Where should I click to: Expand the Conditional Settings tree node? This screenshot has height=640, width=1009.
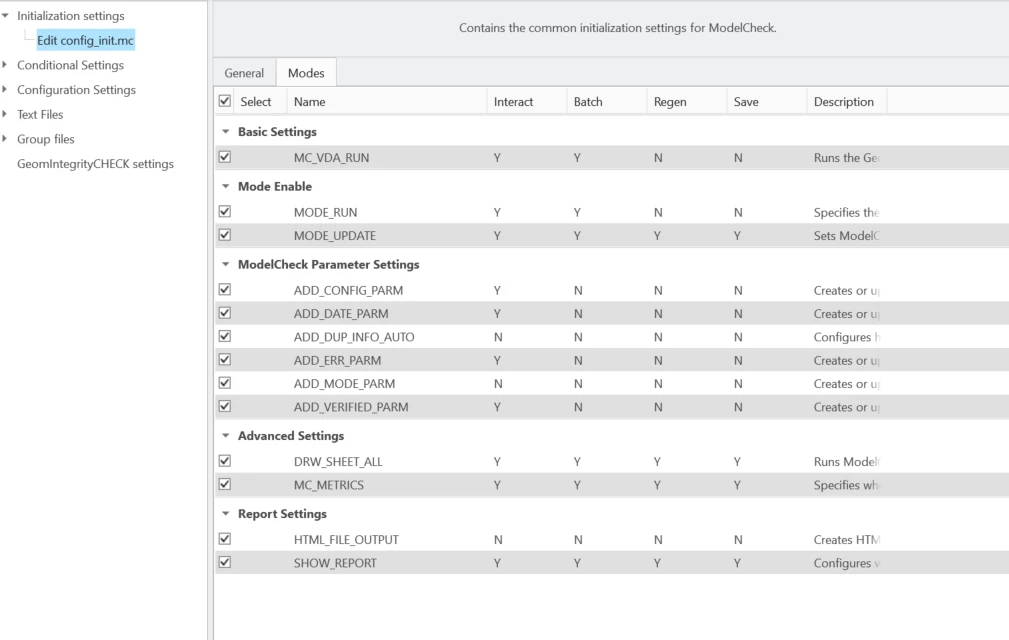pyautogui.click(x=5, y=65)
